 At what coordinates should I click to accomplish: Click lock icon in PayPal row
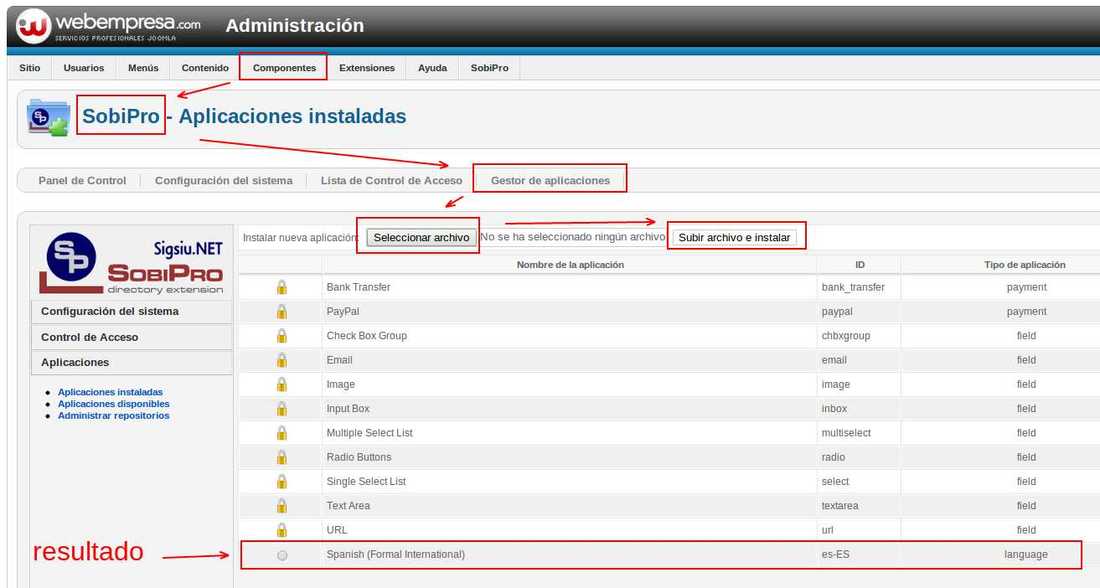[x=281, y=312]
